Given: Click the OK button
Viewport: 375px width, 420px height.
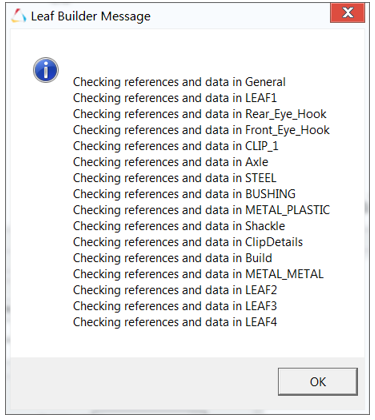Looking at the screenshot, I should click(318, 382).
